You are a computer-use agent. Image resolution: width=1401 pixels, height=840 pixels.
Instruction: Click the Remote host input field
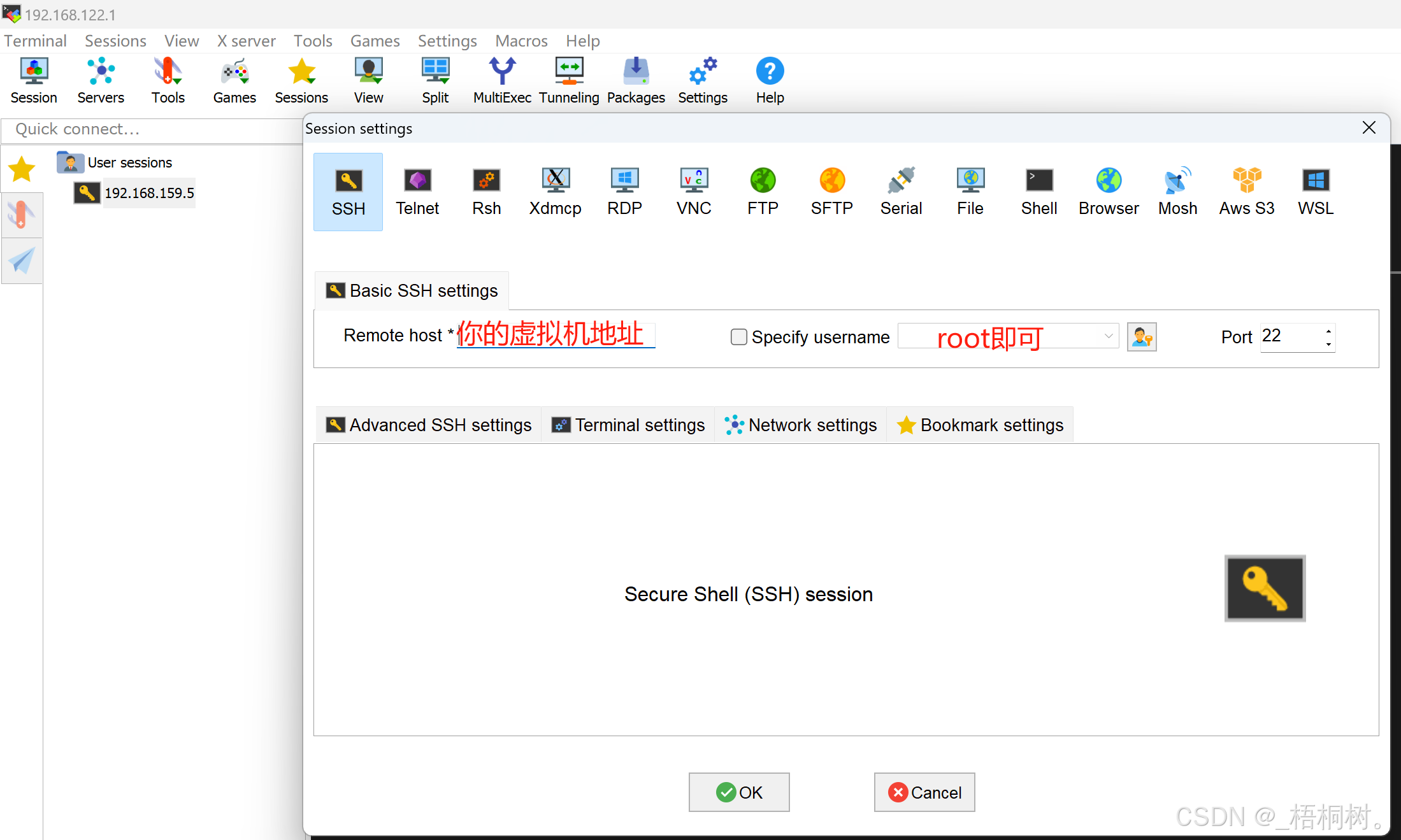coord(556,336)
